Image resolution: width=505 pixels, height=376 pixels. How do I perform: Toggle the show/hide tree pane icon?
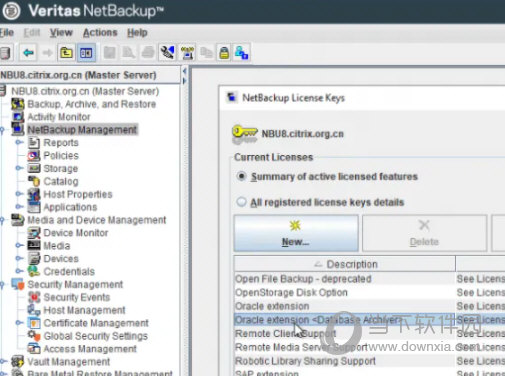tap(86, 53)
